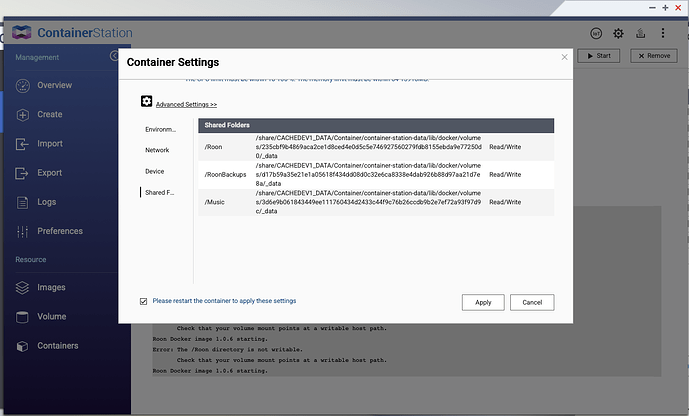Click the upload/import tray icon in header
This screenshot has width=689, height=416.
coord(641,33)
